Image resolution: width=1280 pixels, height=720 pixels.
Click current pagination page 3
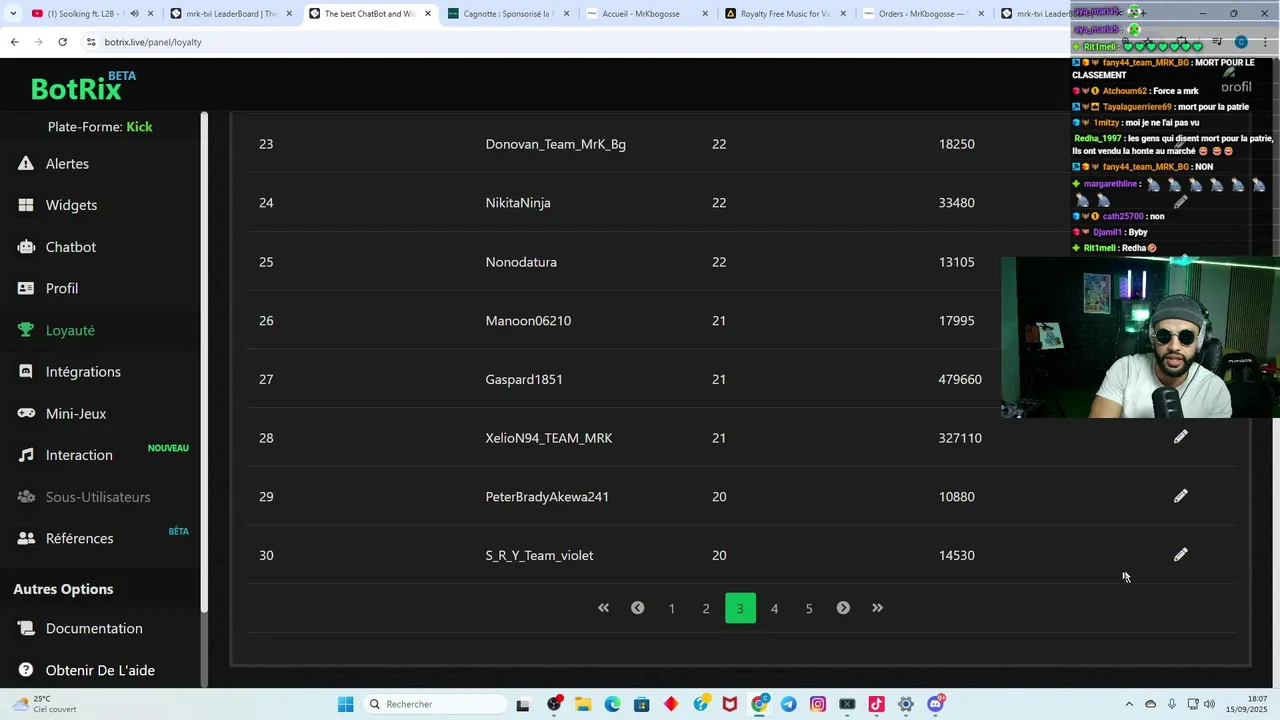pyautogui.click(x=740, y=608)
